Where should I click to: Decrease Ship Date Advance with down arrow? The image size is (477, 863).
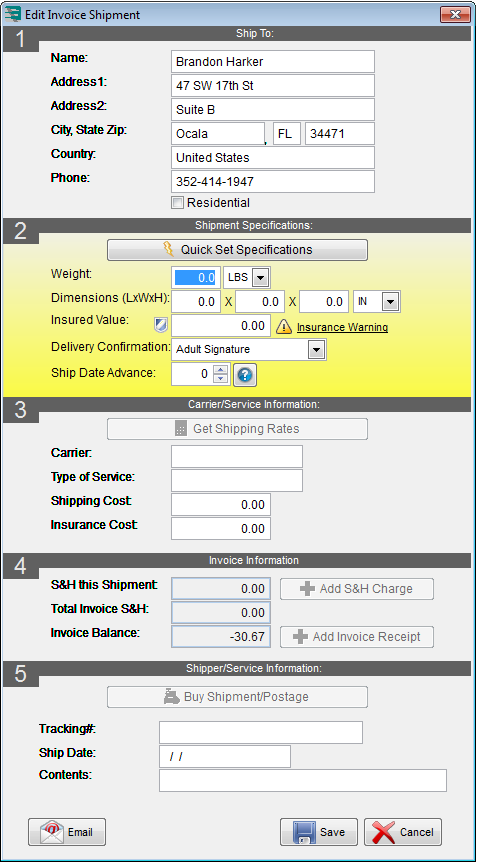tap(221, 379)
